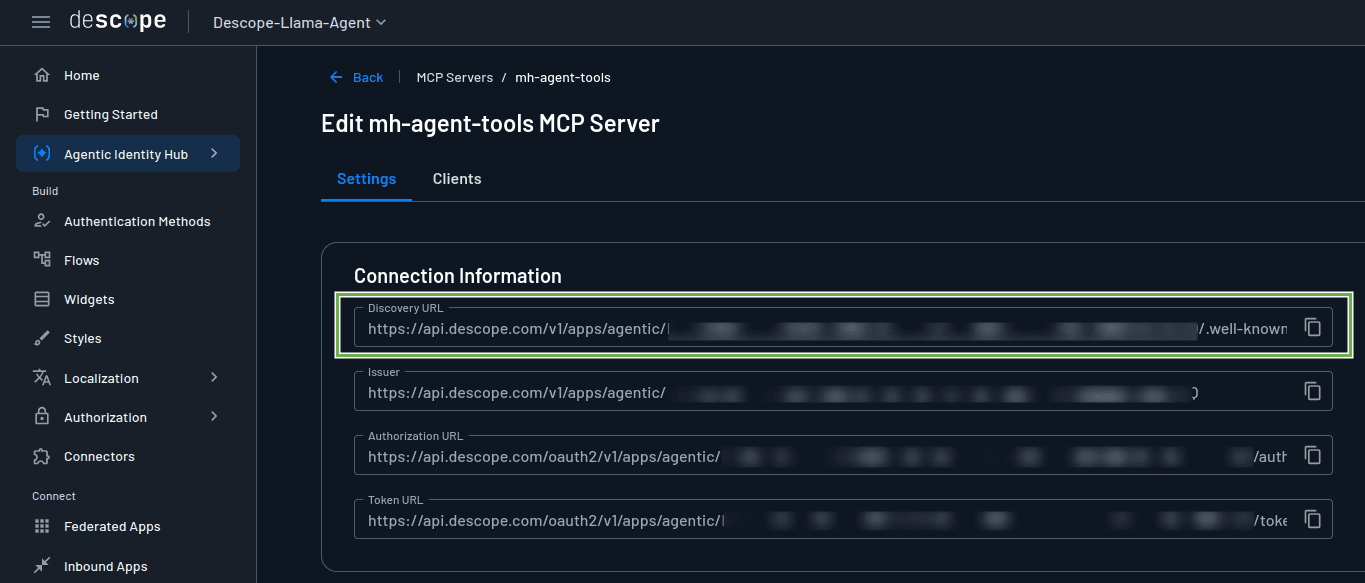Click the Discovery URL field
This screenshot has width=1365, height=583.
click(843, 327)
